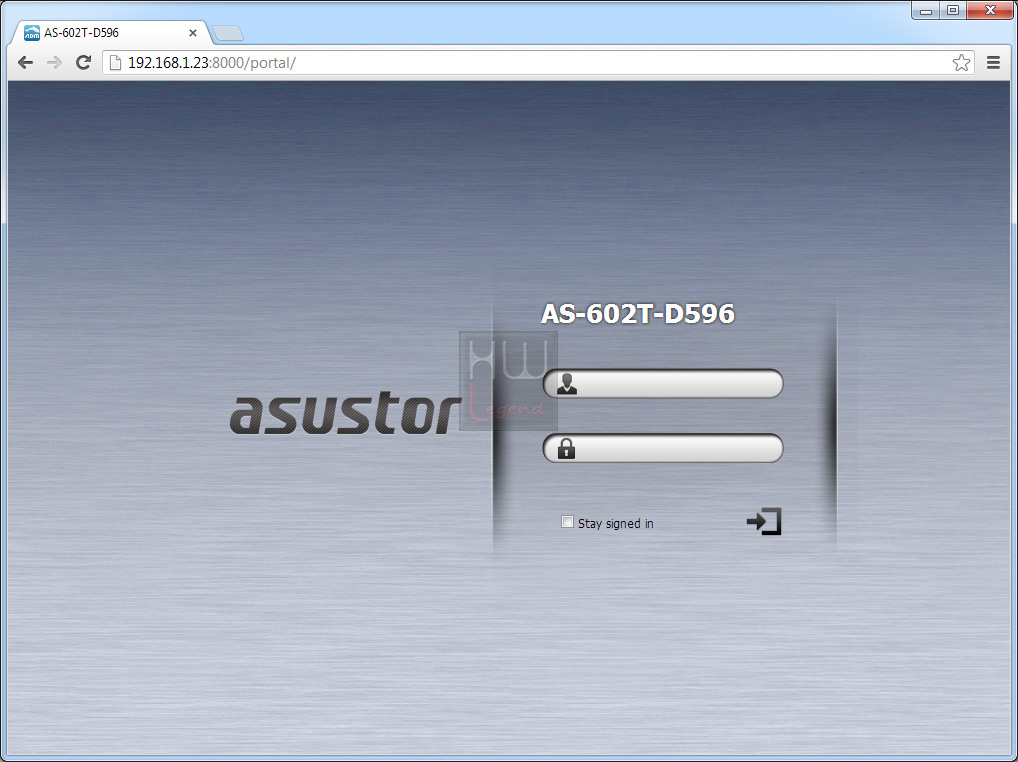This screenshot has height=762, width=1018.
Task: Click the padlock icon in password field
Action: (566, 448)
